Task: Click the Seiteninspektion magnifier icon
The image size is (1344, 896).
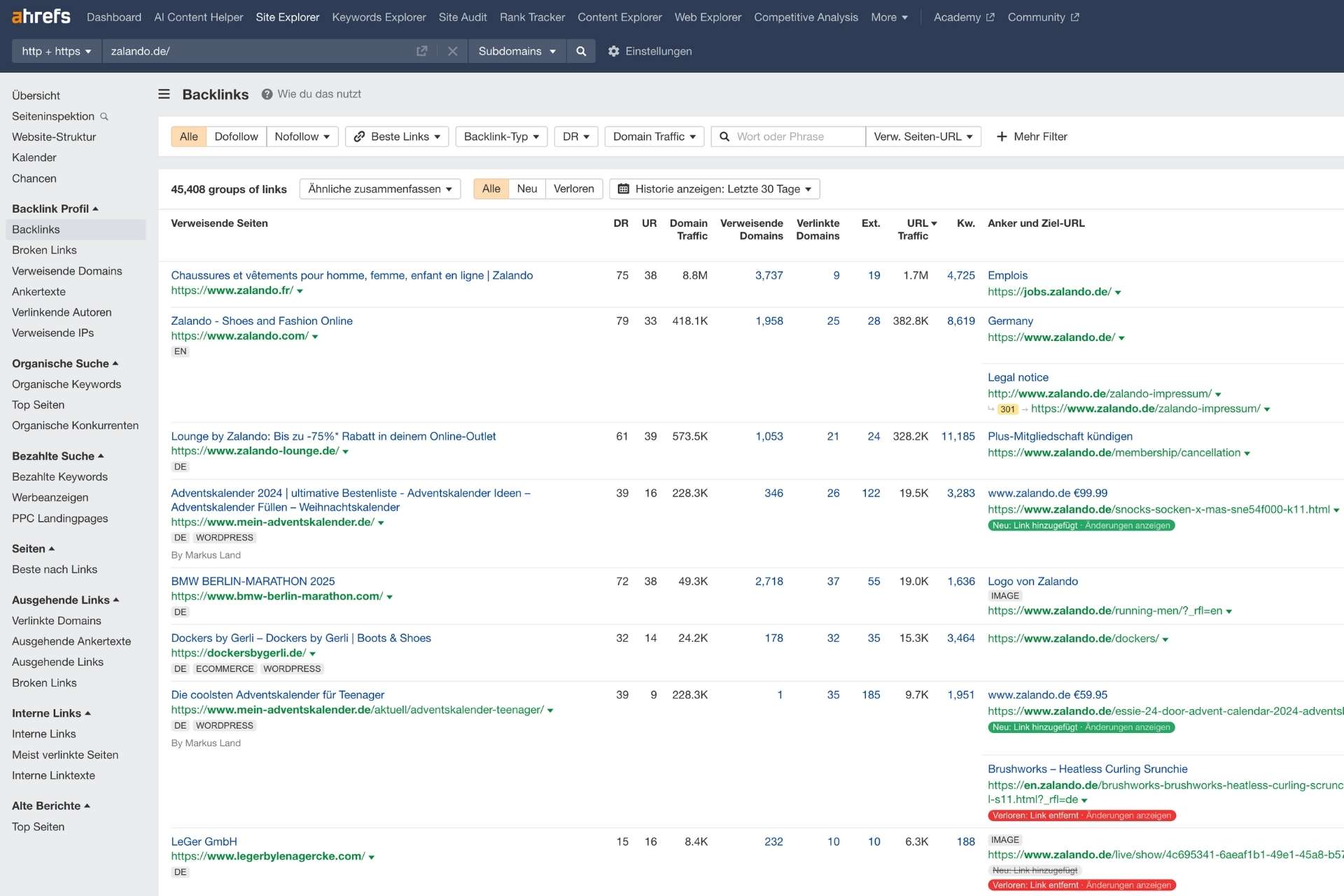Action: tap(104, 116)
